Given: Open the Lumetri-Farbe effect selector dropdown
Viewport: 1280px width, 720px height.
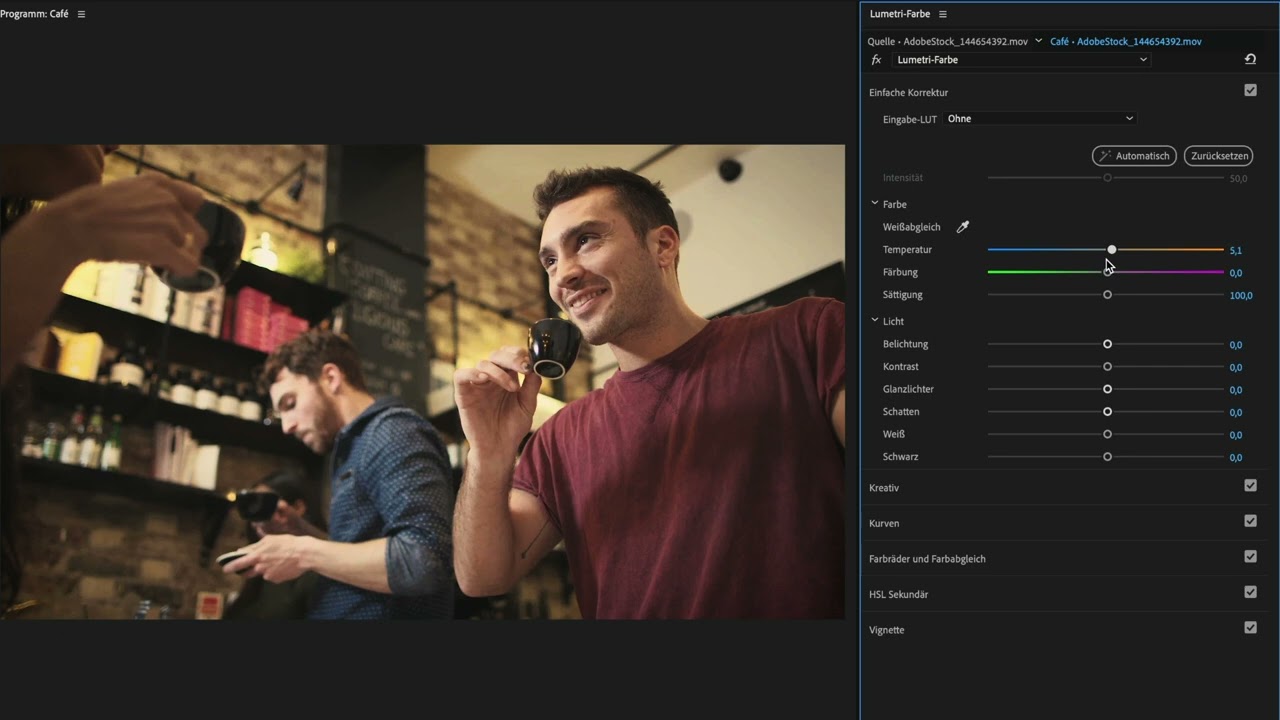Looking at the screenshot, I should tap(1020, 60).
